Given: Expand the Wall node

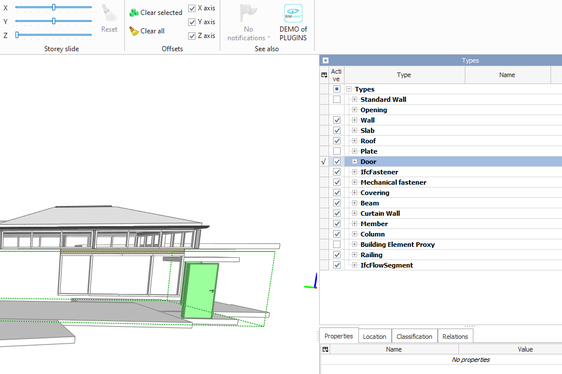Looking at the screenshot, I should point(354,120).
